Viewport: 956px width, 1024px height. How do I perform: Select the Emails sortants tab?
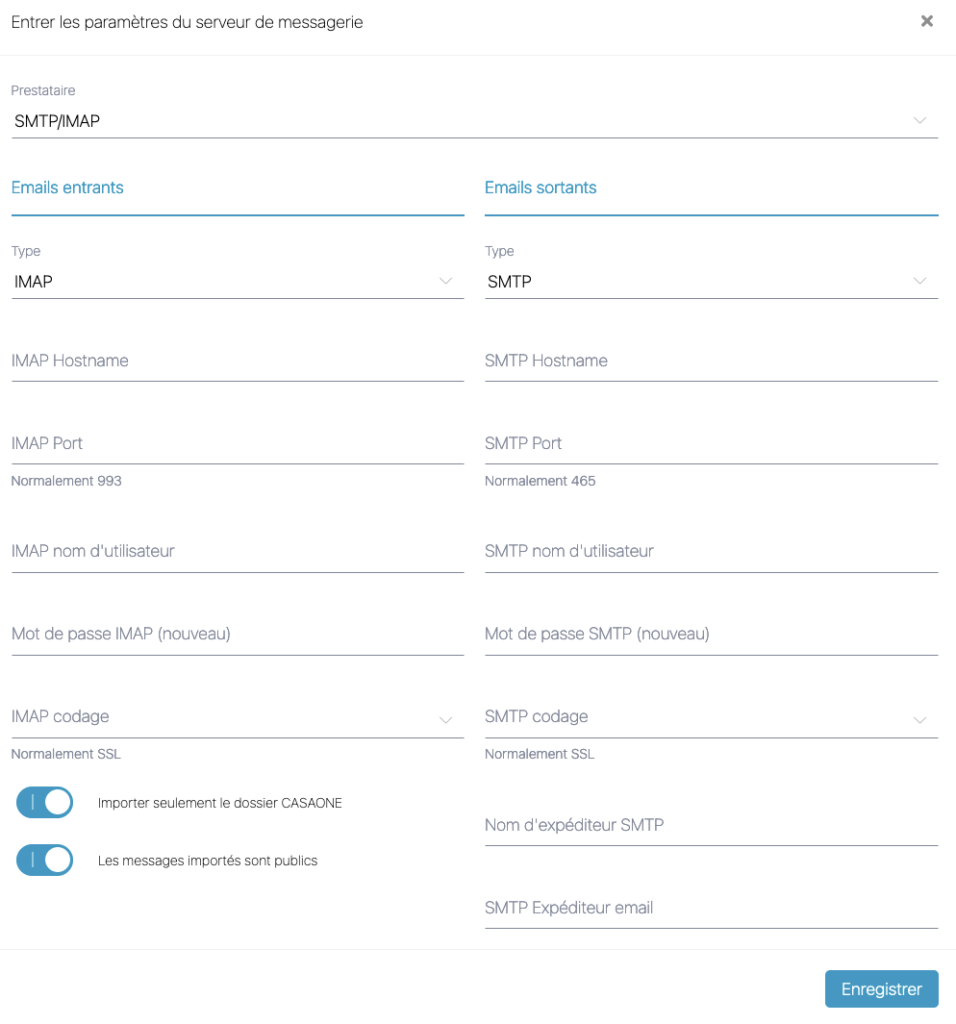[x=541, y=188]
